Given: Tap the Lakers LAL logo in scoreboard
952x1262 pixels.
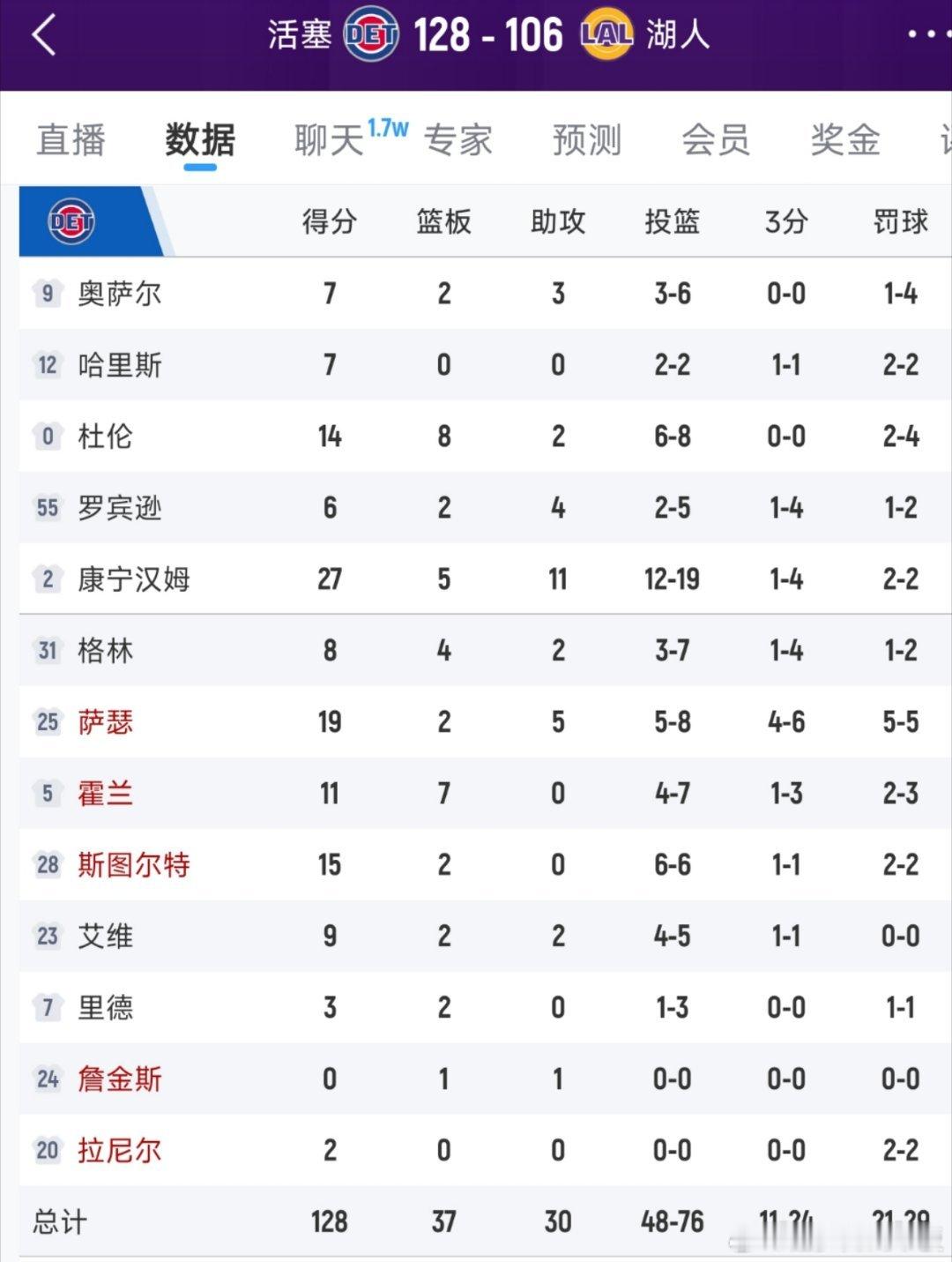Looking at the screenshot, I should coord(606,35).
